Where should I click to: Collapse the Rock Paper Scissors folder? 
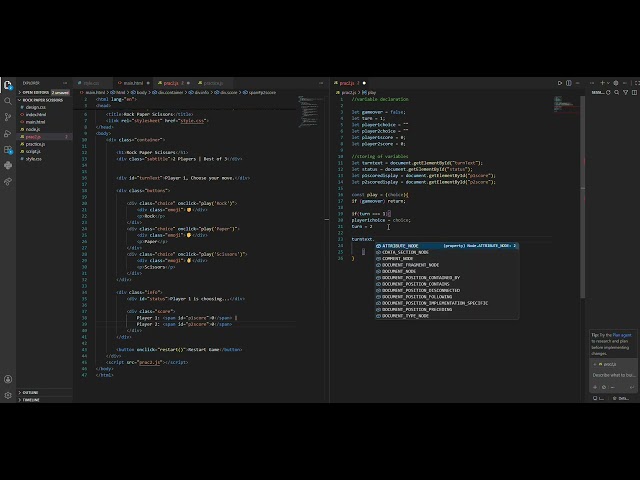click(44, 100)
